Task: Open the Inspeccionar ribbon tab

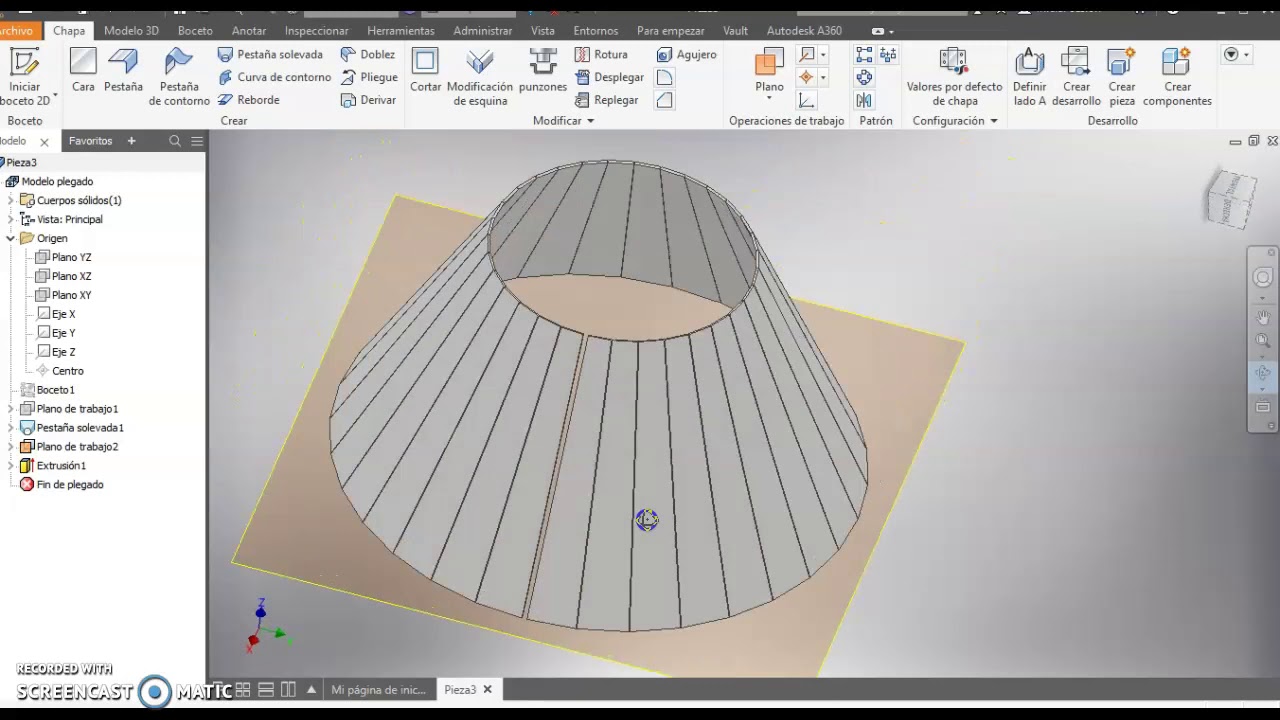Action: [x=316, y=31]
